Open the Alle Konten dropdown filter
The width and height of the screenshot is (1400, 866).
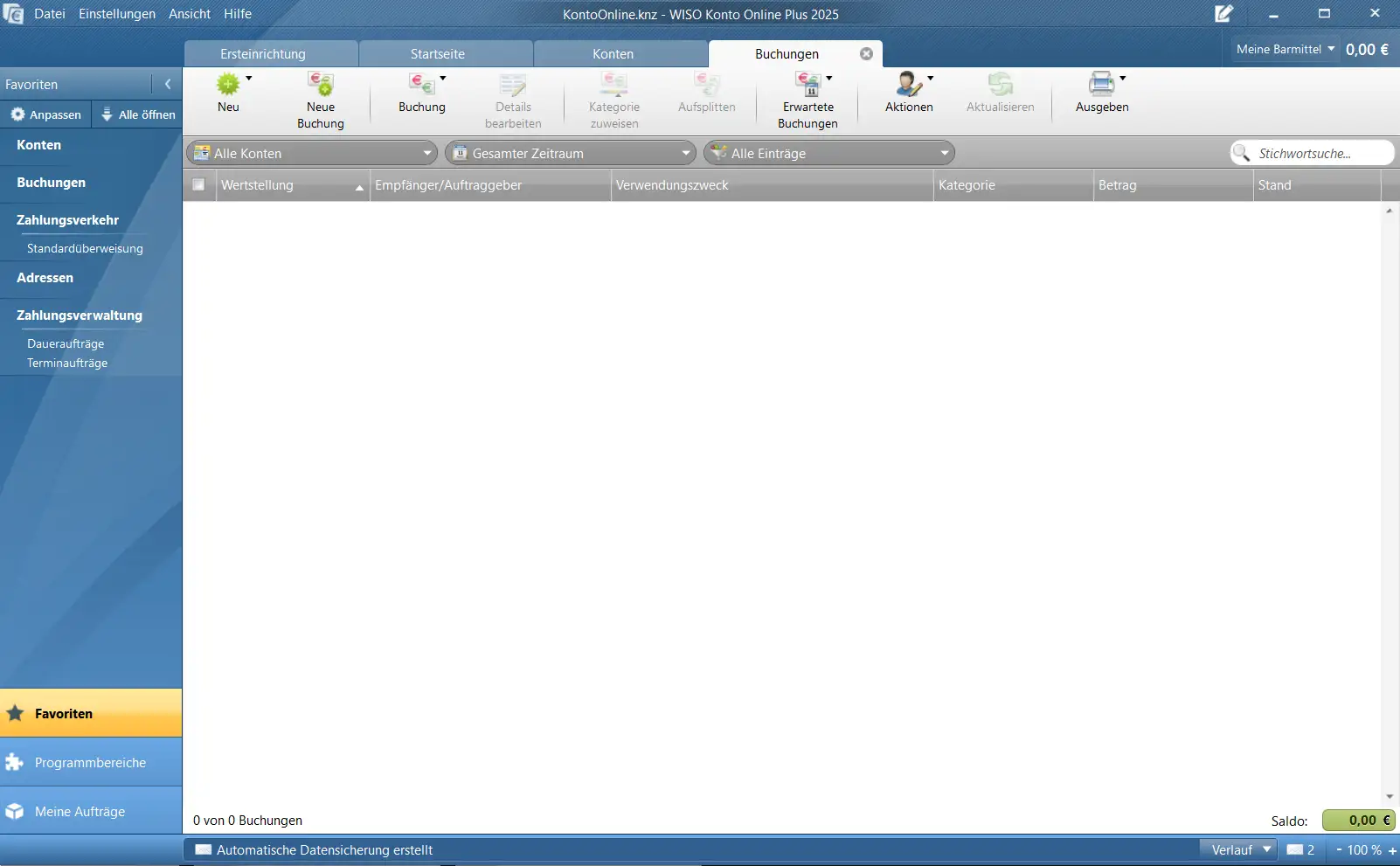tap(312, 153)
